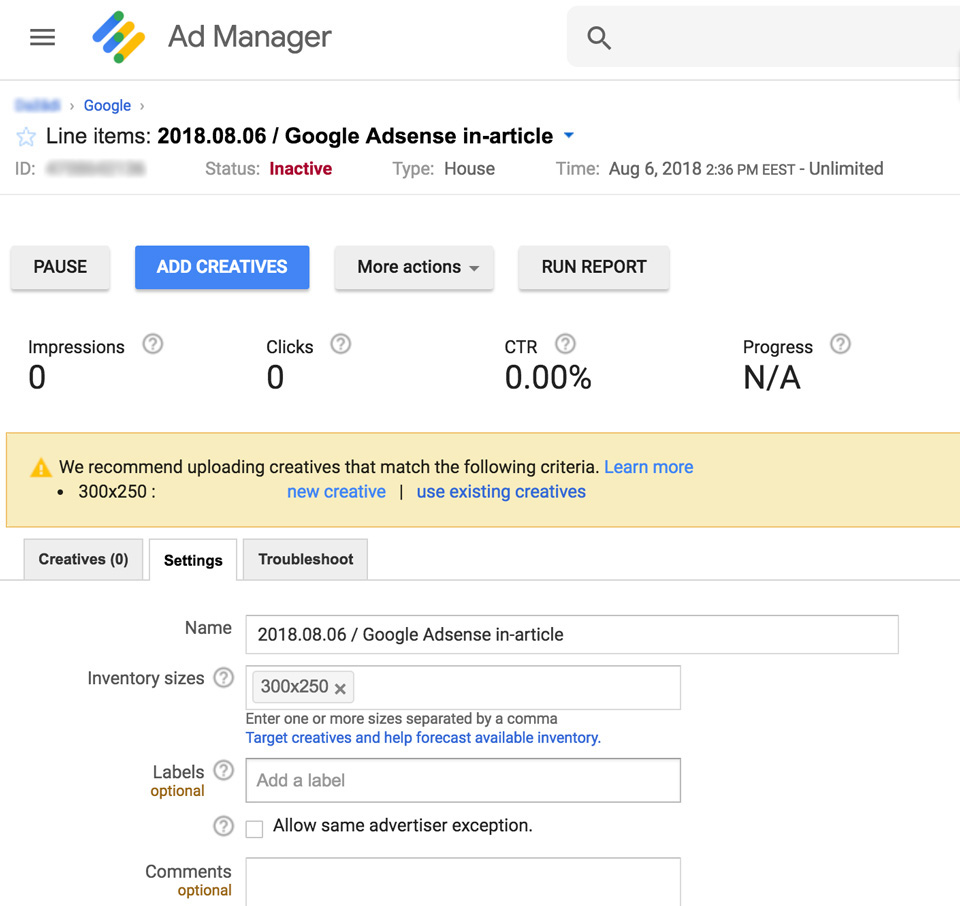Open the Troubleshoot tab

click(306, 560)
